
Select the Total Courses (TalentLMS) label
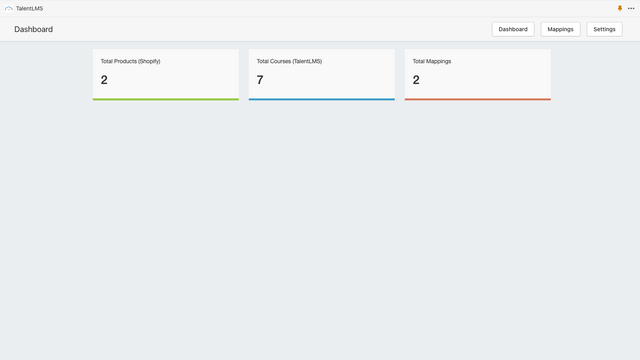(x=289, y=61)
